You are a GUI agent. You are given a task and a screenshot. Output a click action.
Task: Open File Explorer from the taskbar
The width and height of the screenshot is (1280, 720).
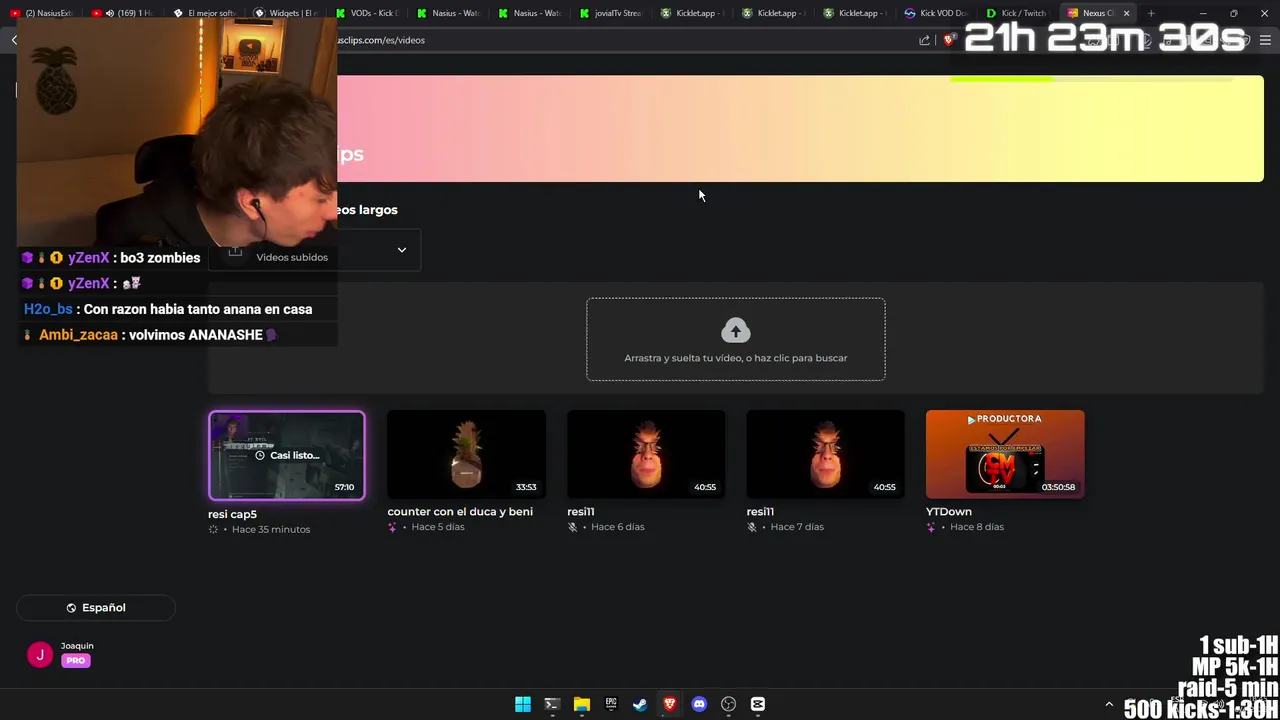581,704
